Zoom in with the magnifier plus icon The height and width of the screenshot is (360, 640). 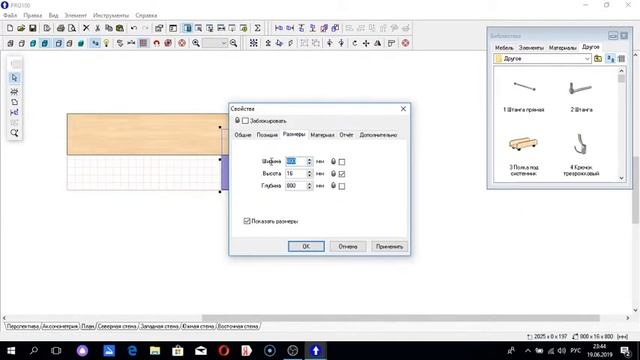[196, 43]
